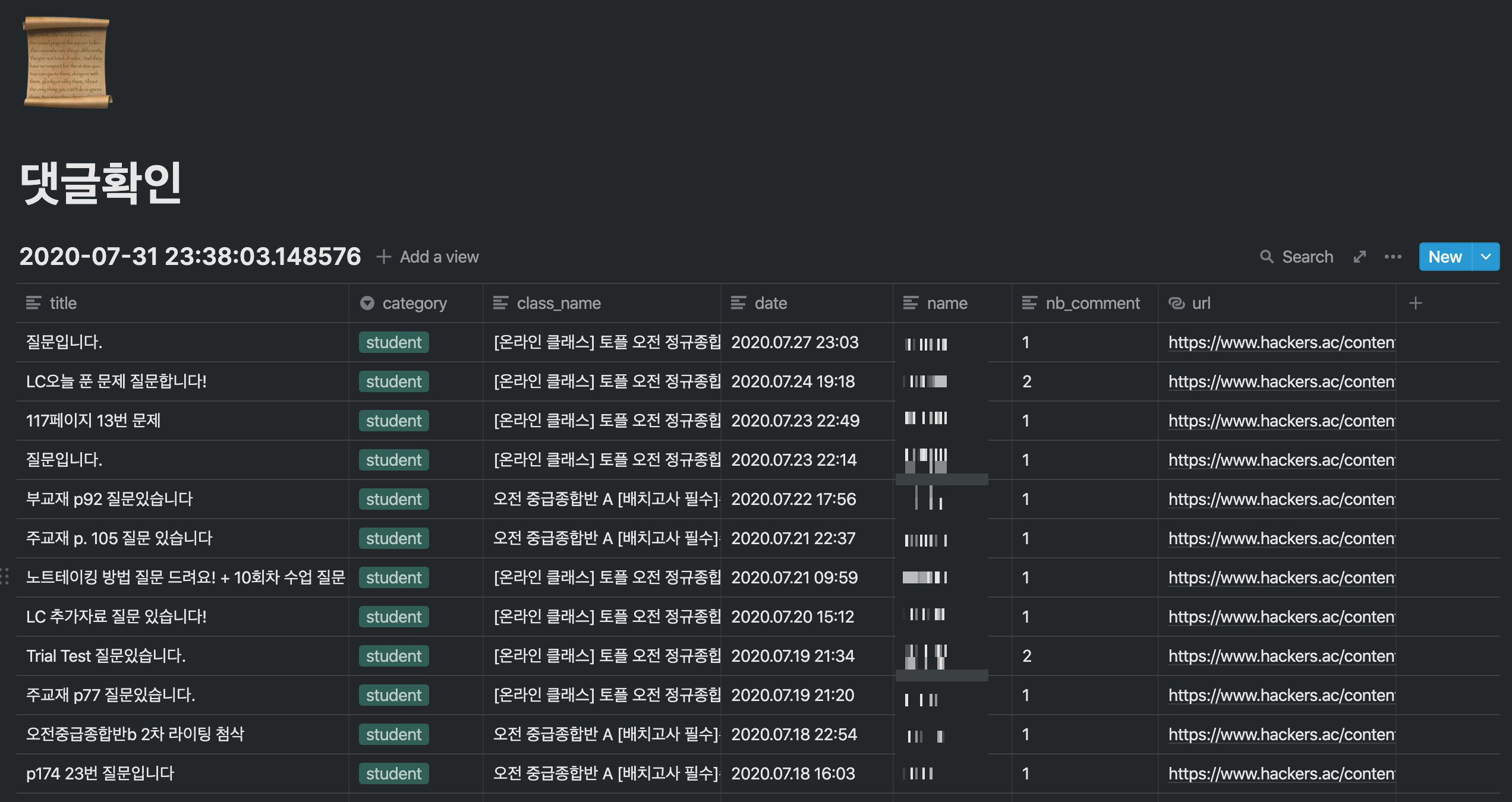
Task: Open the three-dot options menu
Action: click(x=1393, y=257)
